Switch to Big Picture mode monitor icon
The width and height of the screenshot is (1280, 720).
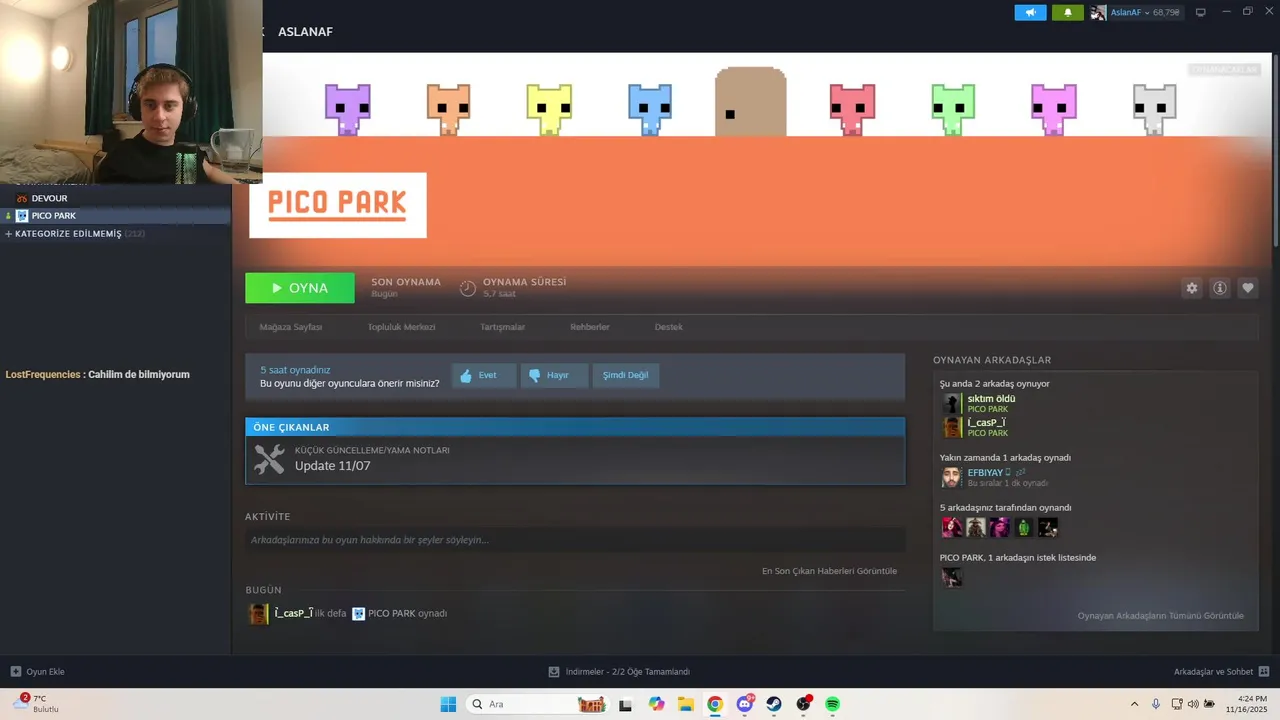pyautogui.click(x=1201, y=13)
